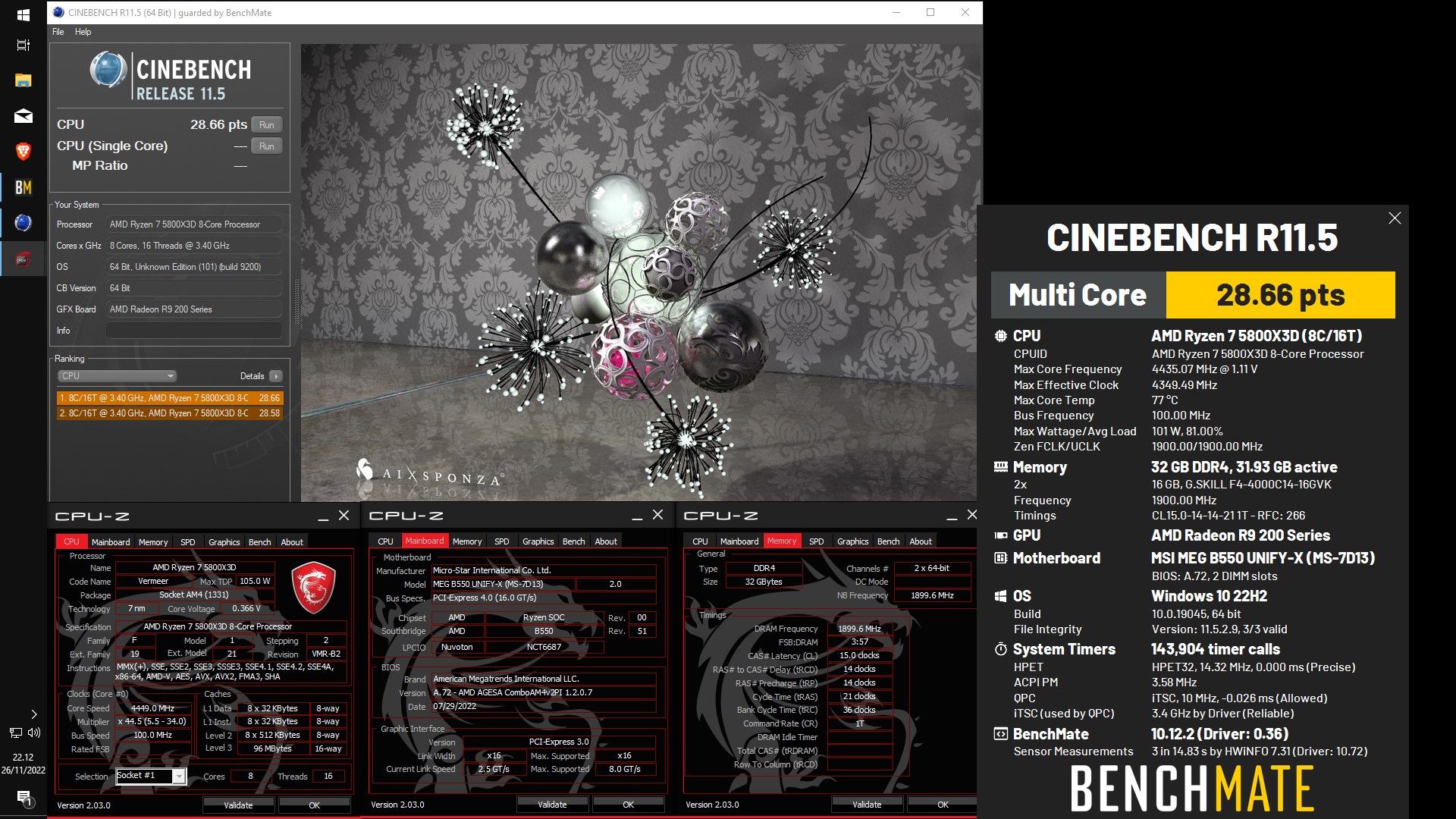Open the Help menu in Cinebench
The height and width of the screenshot is (819, 1456).
point(83,32)
